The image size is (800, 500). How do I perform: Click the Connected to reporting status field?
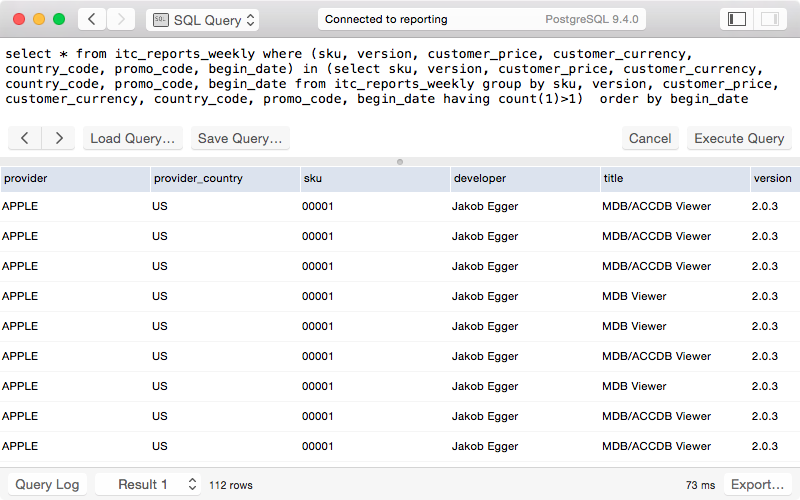[482, 19]
